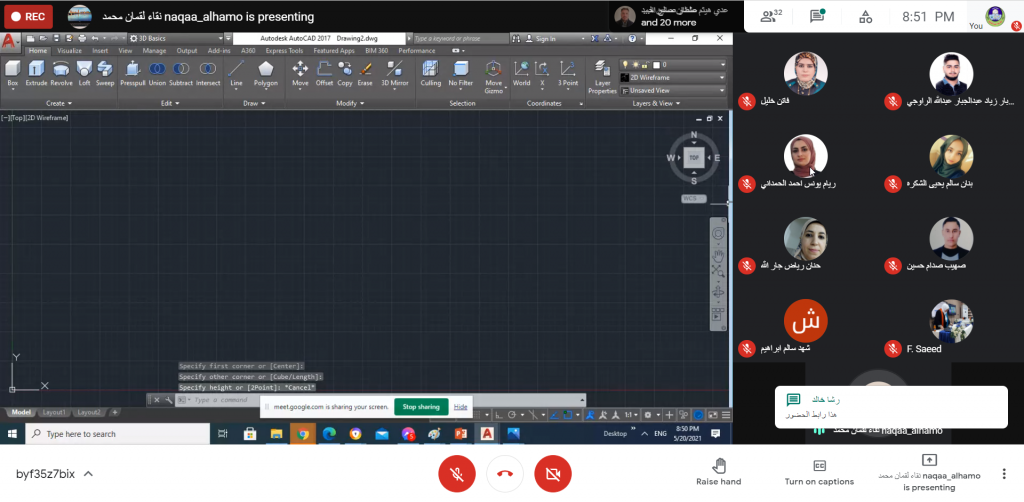This screenshot has height=502, width=1024.
Task: Hide the screen sharing notification bar
Action: [460, 407]
